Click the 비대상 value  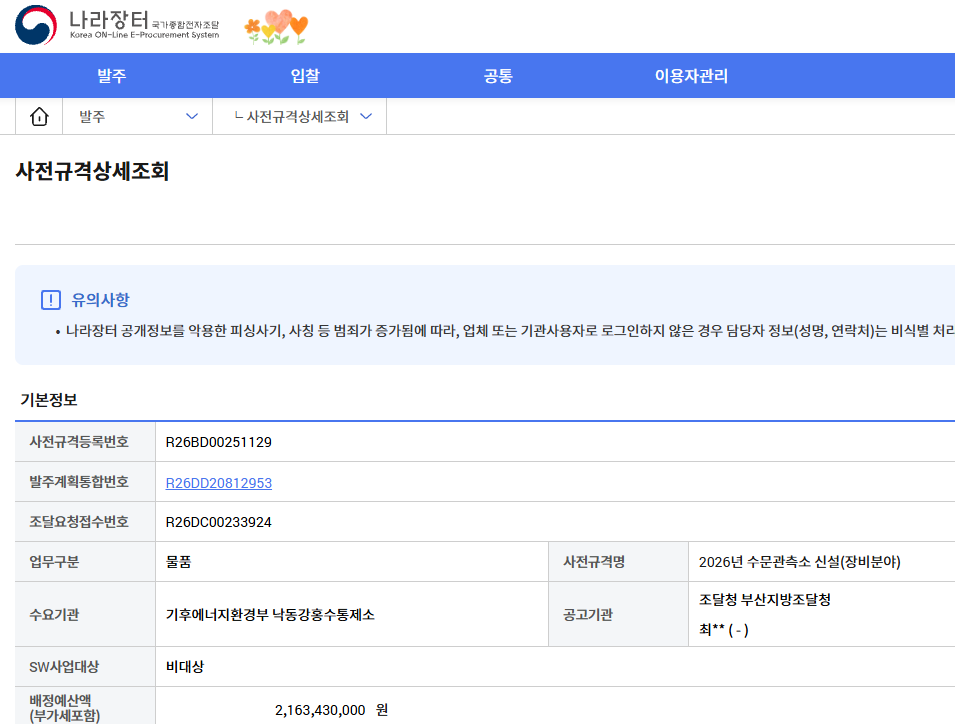click(x=185, y=667)
